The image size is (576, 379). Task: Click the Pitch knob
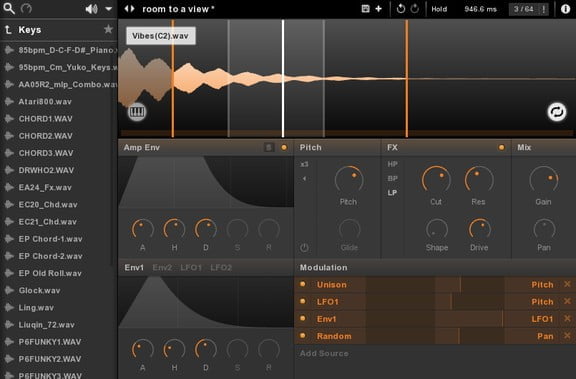click(x=349, y=179)
